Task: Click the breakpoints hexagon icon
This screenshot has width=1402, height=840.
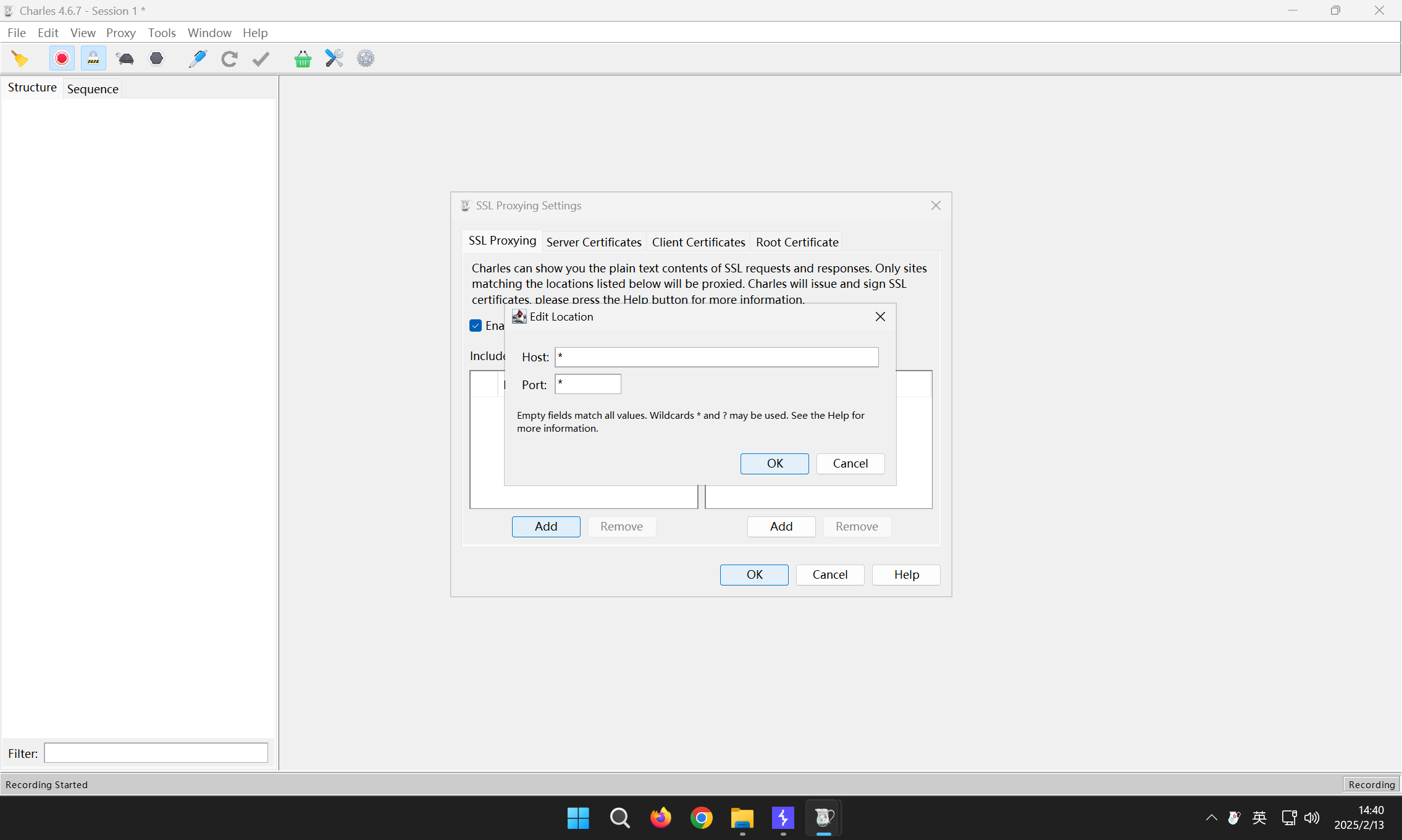Action: tap(157, 59)
